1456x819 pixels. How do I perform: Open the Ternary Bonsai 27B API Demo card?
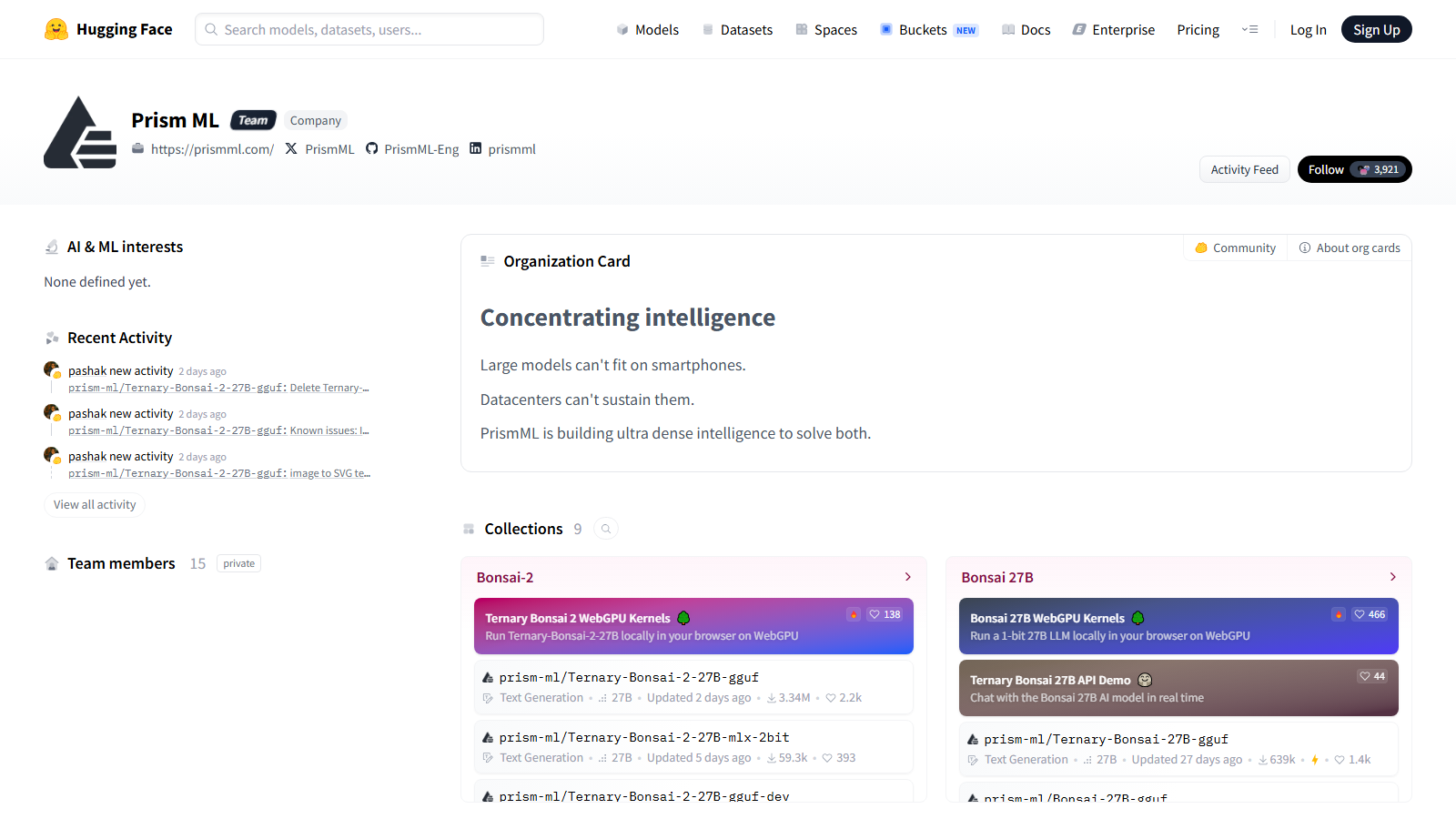pos(1178,688)
